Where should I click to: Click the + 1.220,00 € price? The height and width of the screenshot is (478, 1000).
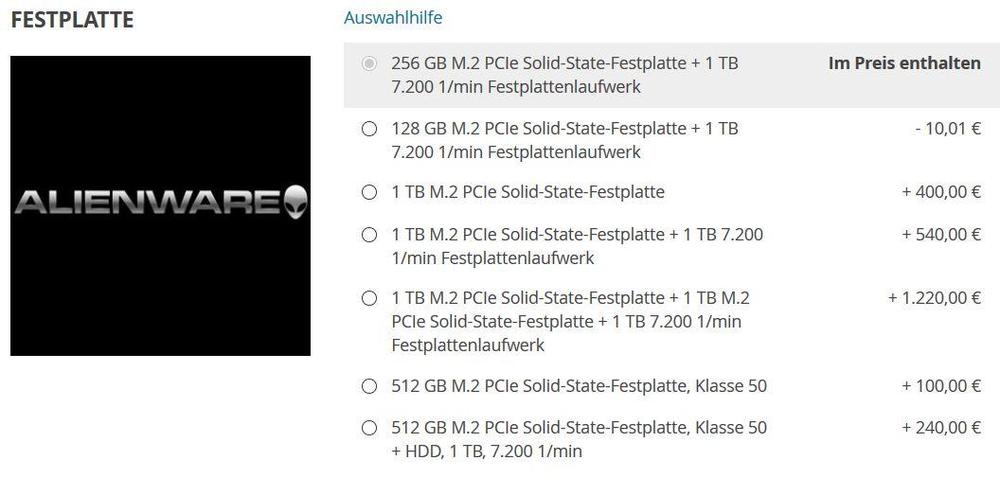point(934,298)
